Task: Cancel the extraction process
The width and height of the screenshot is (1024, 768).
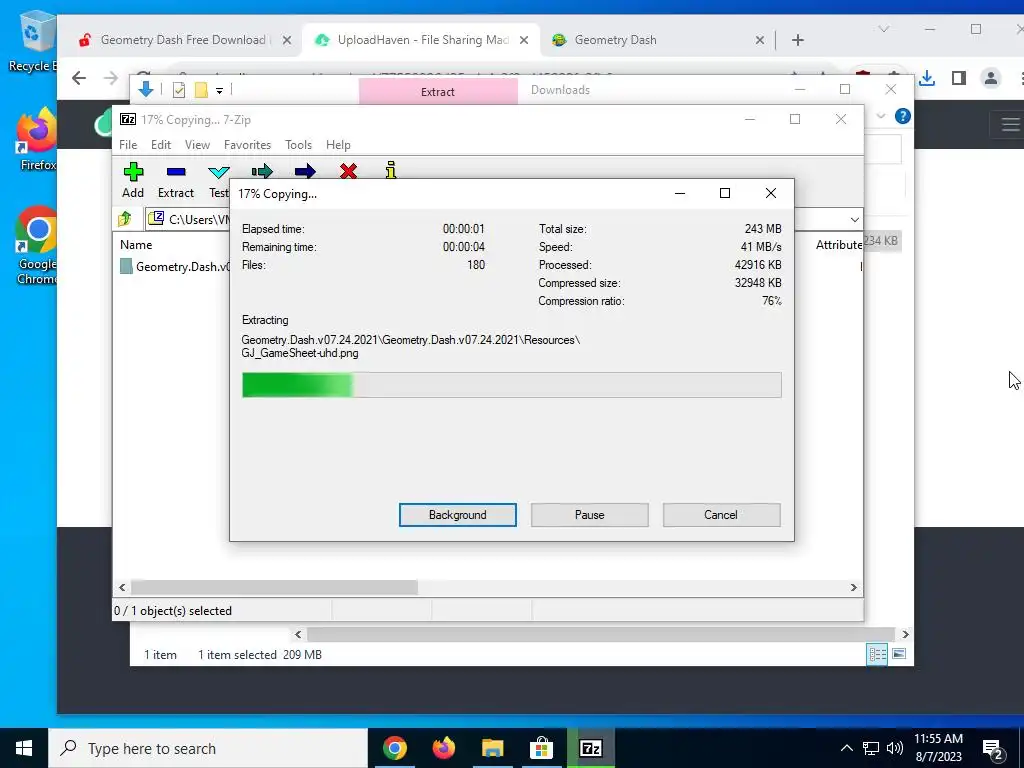Action: [x=721, y=515]
